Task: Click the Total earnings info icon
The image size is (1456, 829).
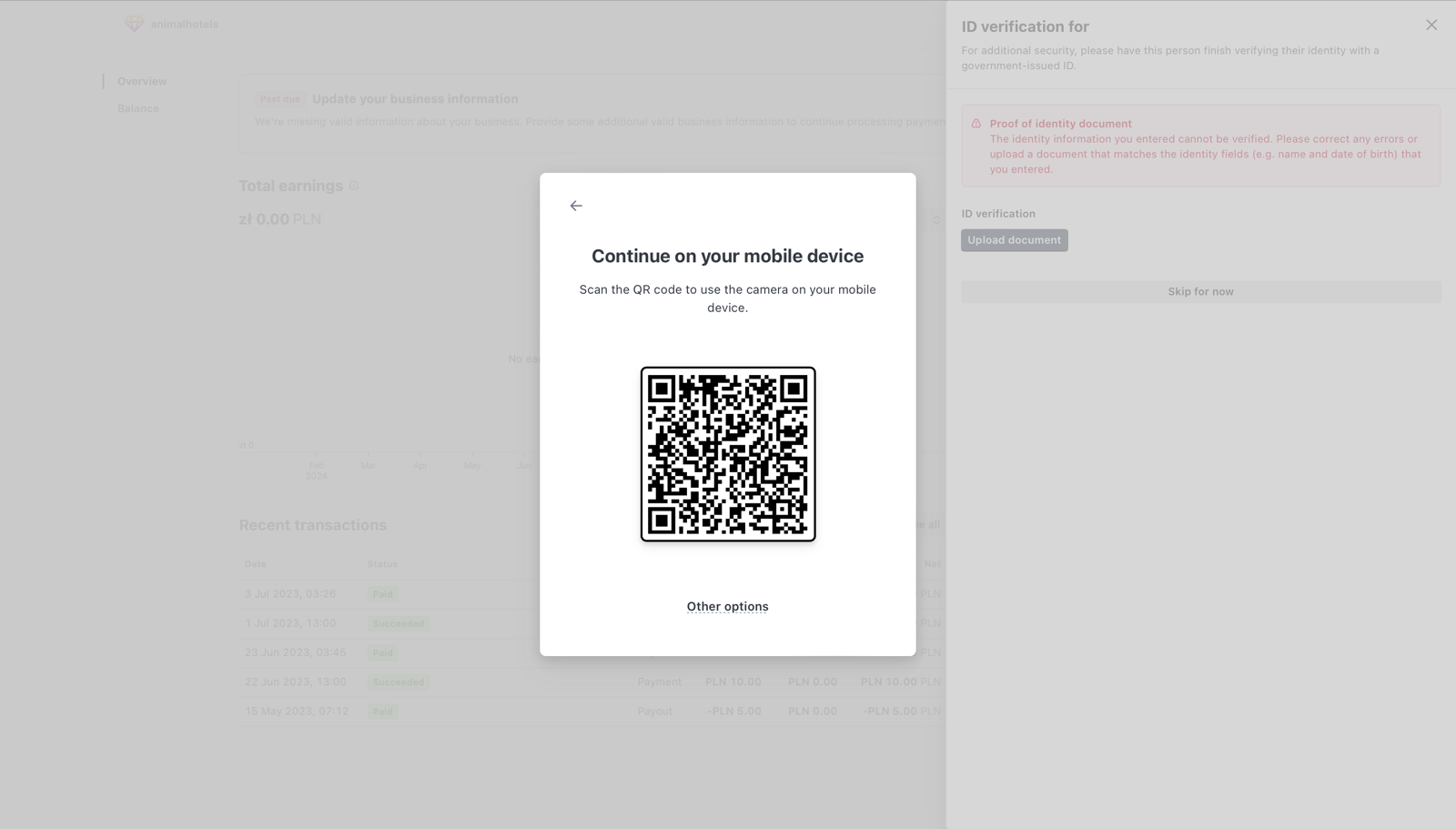Action: tap(354, 186)
